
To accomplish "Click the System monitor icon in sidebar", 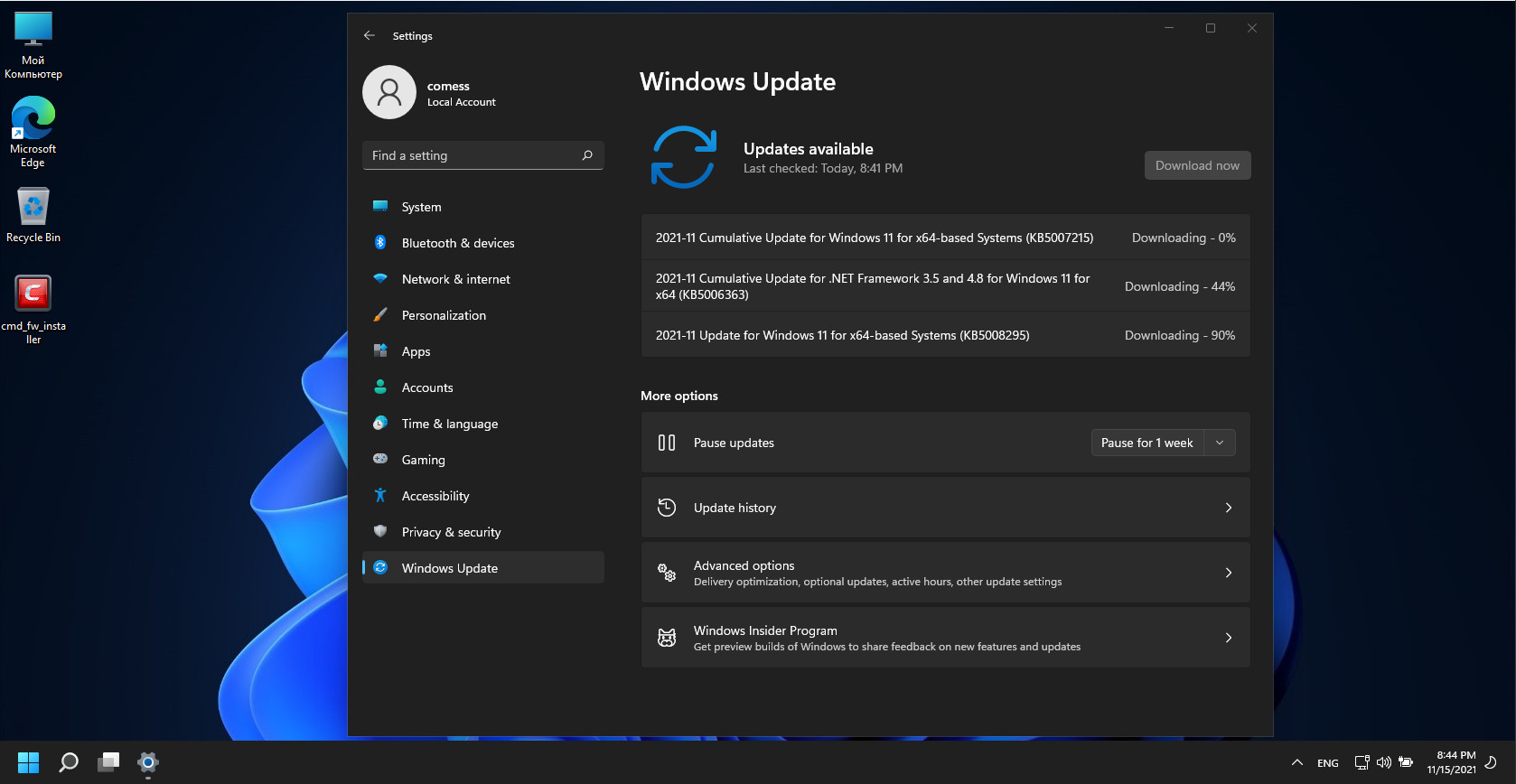I will [x=380, y=206].
